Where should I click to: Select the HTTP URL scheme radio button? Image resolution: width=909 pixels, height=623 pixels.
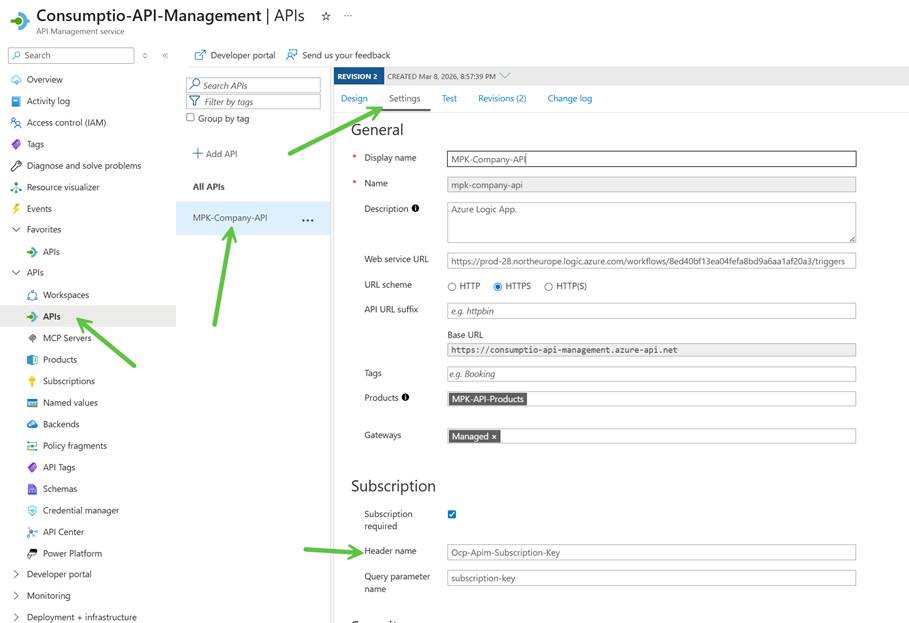point(451,287)
